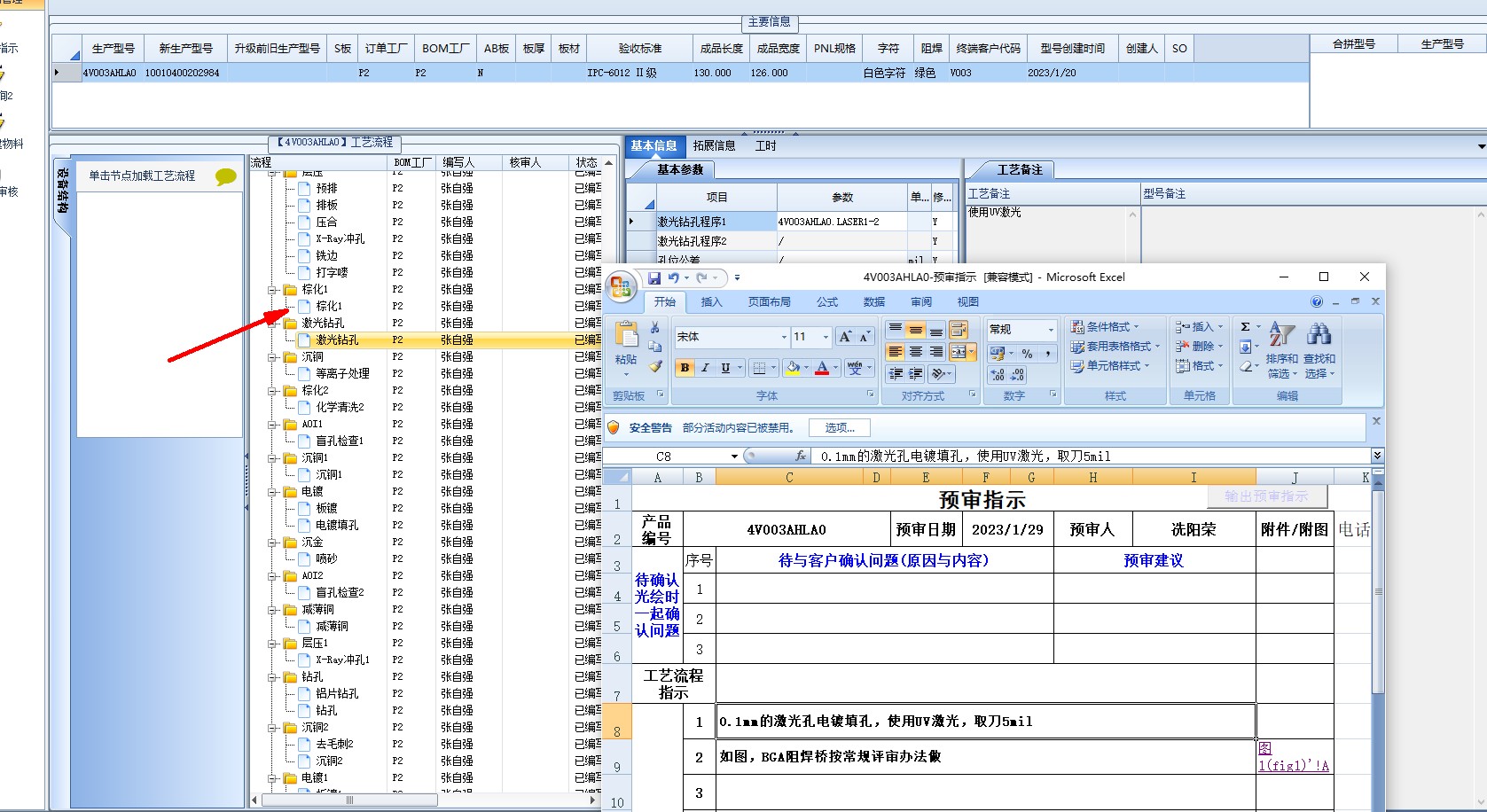Save the workbook from Quick Access toolbar

(x=654, y=278)
